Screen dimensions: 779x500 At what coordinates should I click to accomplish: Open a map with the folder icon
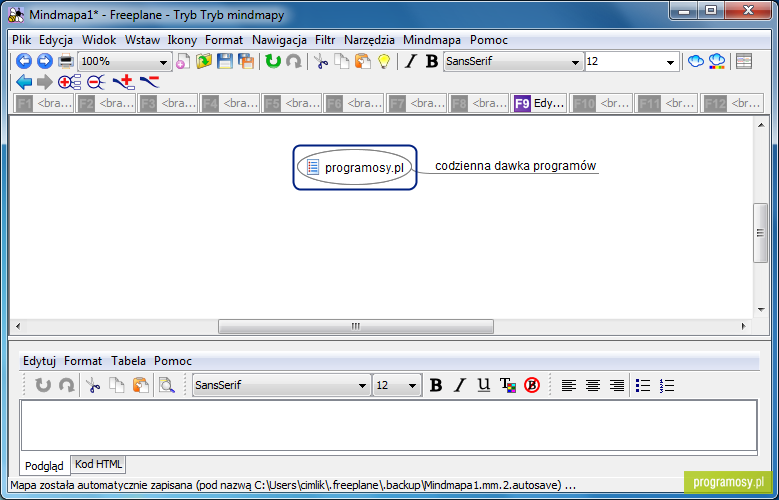(204, 62)
